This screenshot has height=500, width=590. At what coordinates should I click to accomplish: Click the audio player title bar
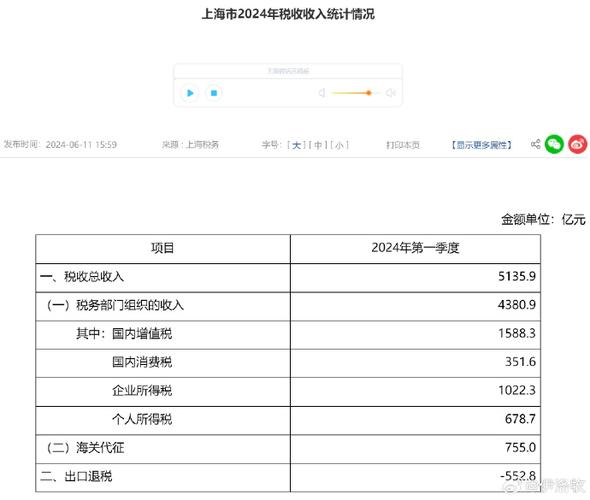(x=288, y=71)
